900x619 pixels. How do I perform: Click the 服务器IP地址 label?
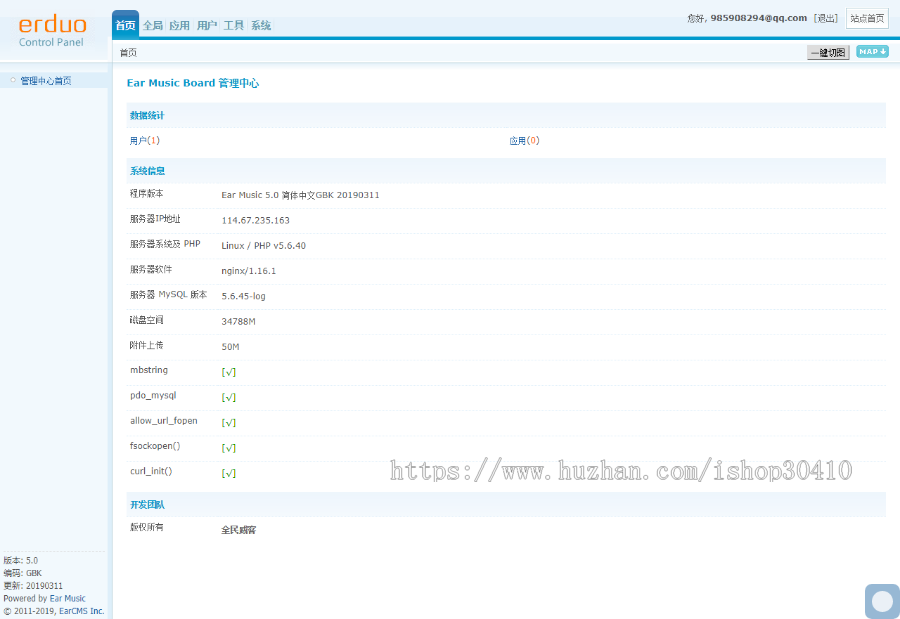pyautogui.click(x=155, y=219)
